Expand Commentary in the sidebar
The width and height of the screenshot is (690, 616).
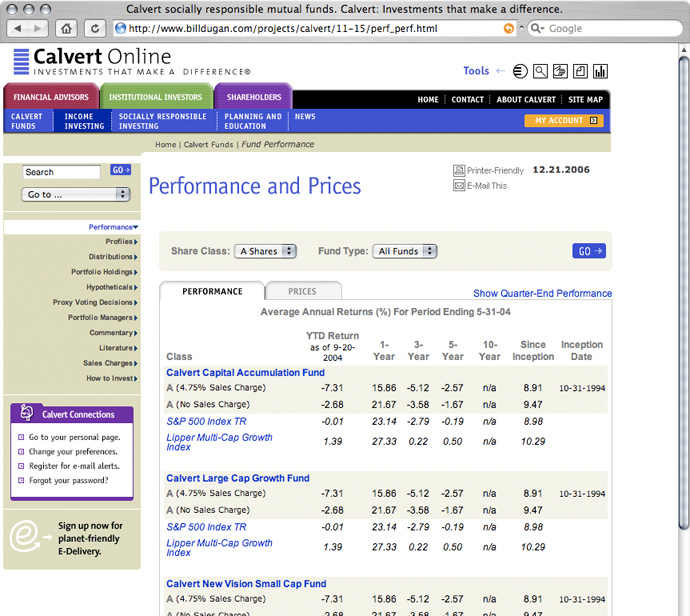point(114,333)
